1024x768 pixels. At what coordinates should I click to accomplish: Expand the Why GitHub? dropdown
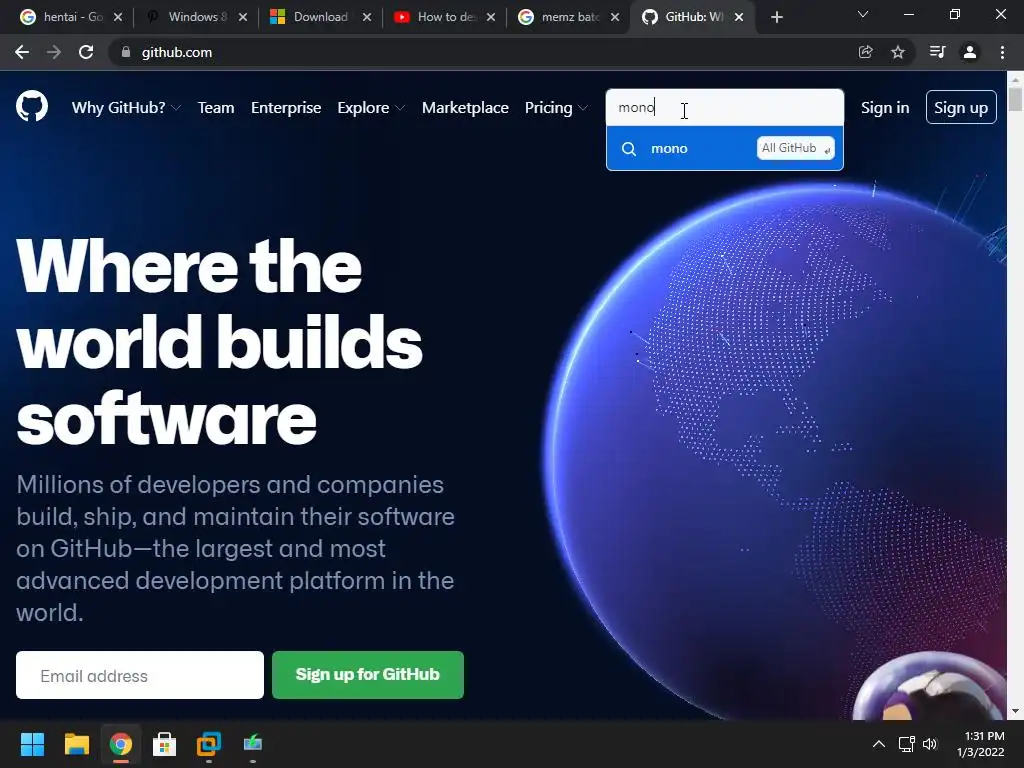coord(126,108)
